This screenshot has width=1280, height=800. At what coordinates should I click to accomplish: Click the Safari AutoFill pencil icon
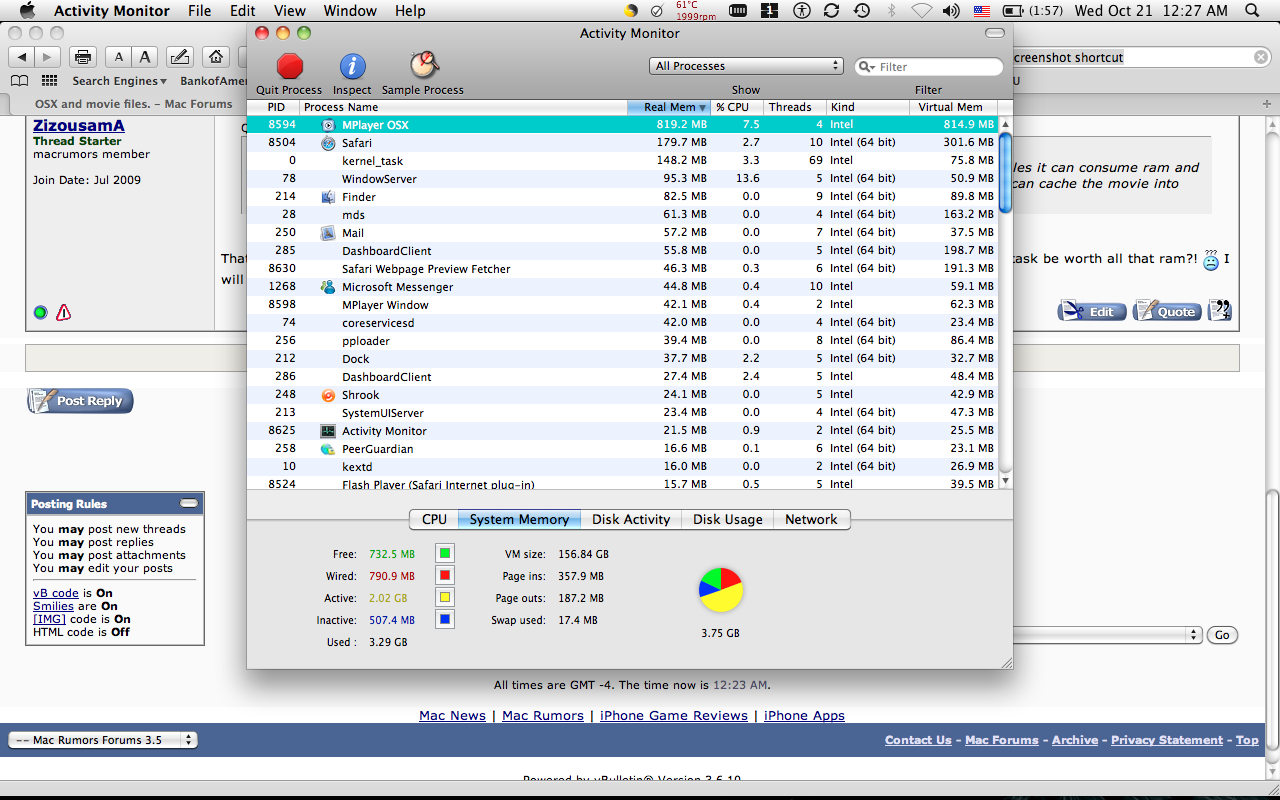tap(180, 57)
